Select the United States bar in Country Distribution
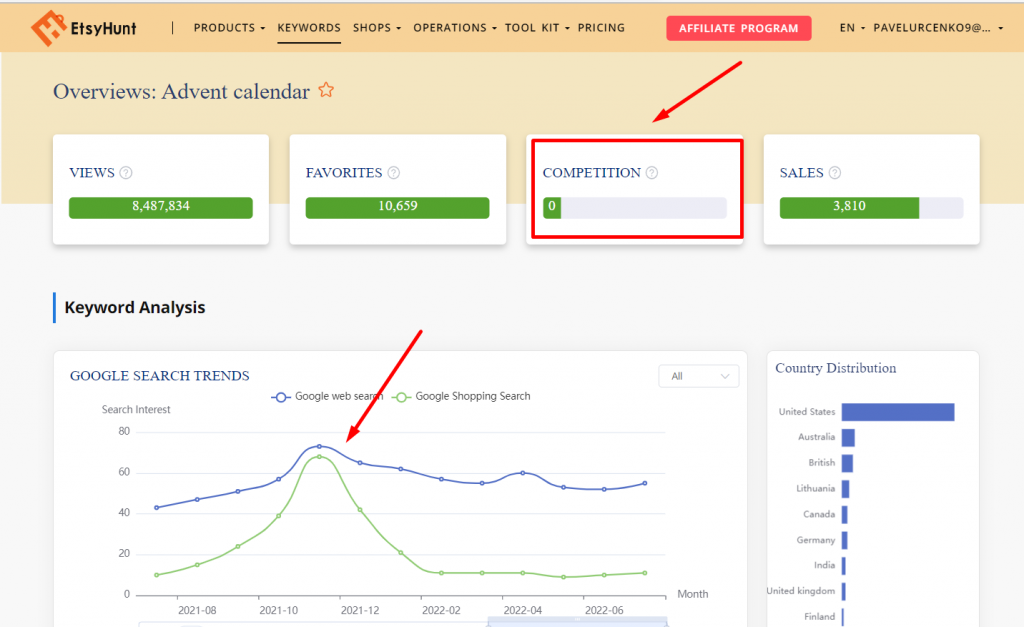Image resolution: width=1024 pixels, height=627 pixels. tap(897, 412)
